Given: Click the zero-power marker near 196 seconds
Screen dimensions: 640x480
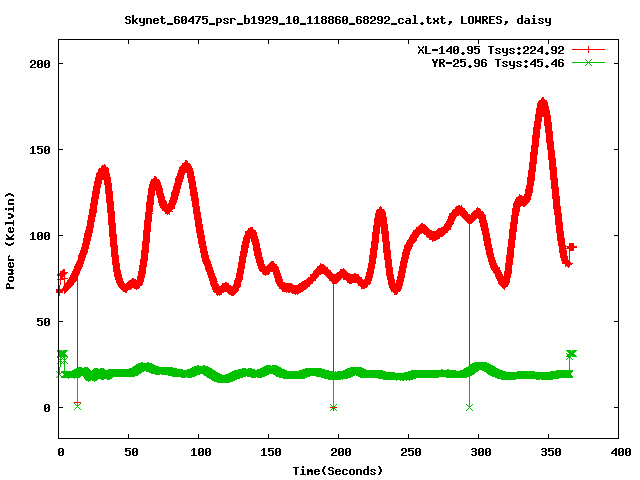Looking at the screenshot, I should [333, 407].
